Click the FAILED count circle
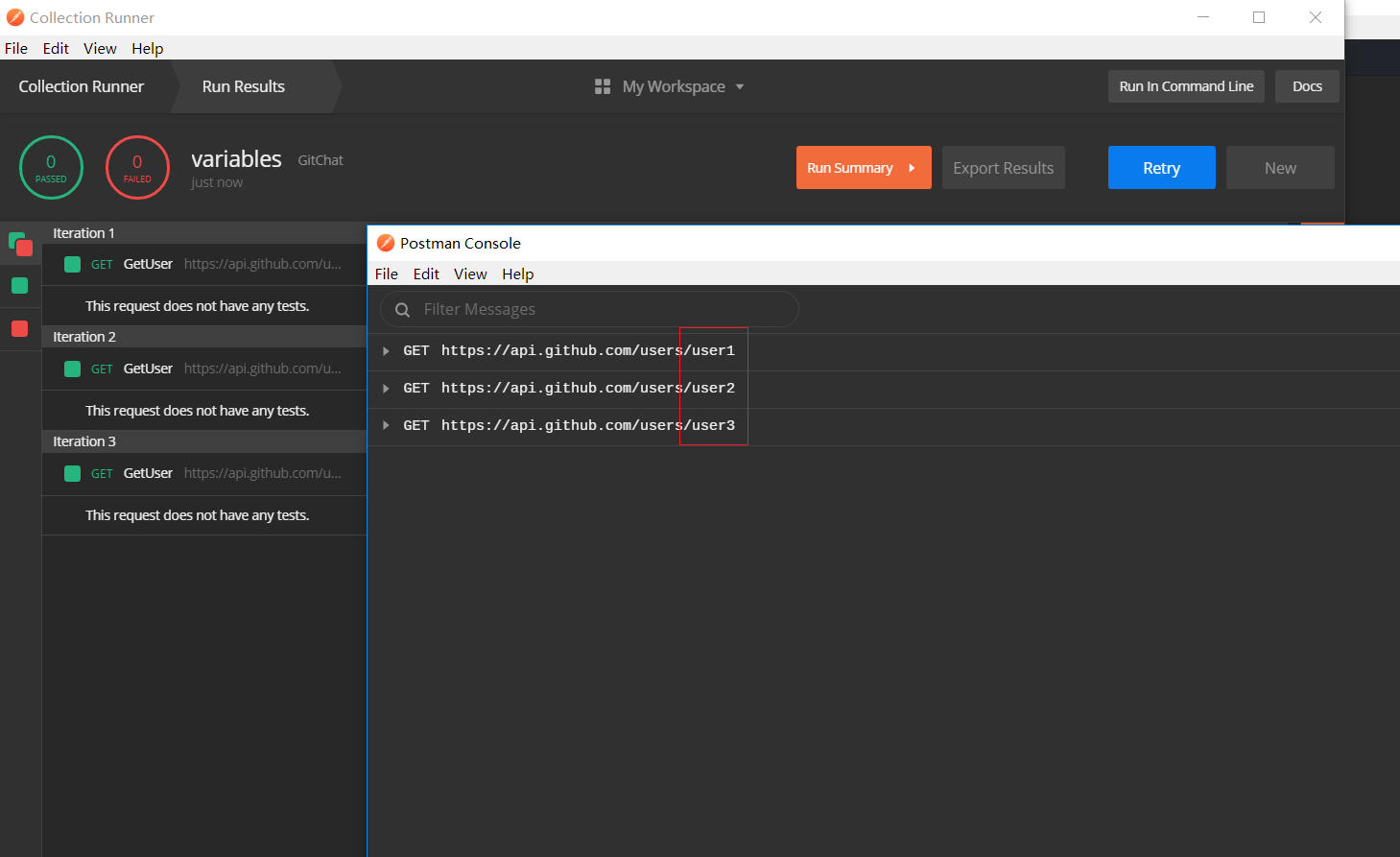The width and height of the screenshot is (1400, 857). coord(137,168)
